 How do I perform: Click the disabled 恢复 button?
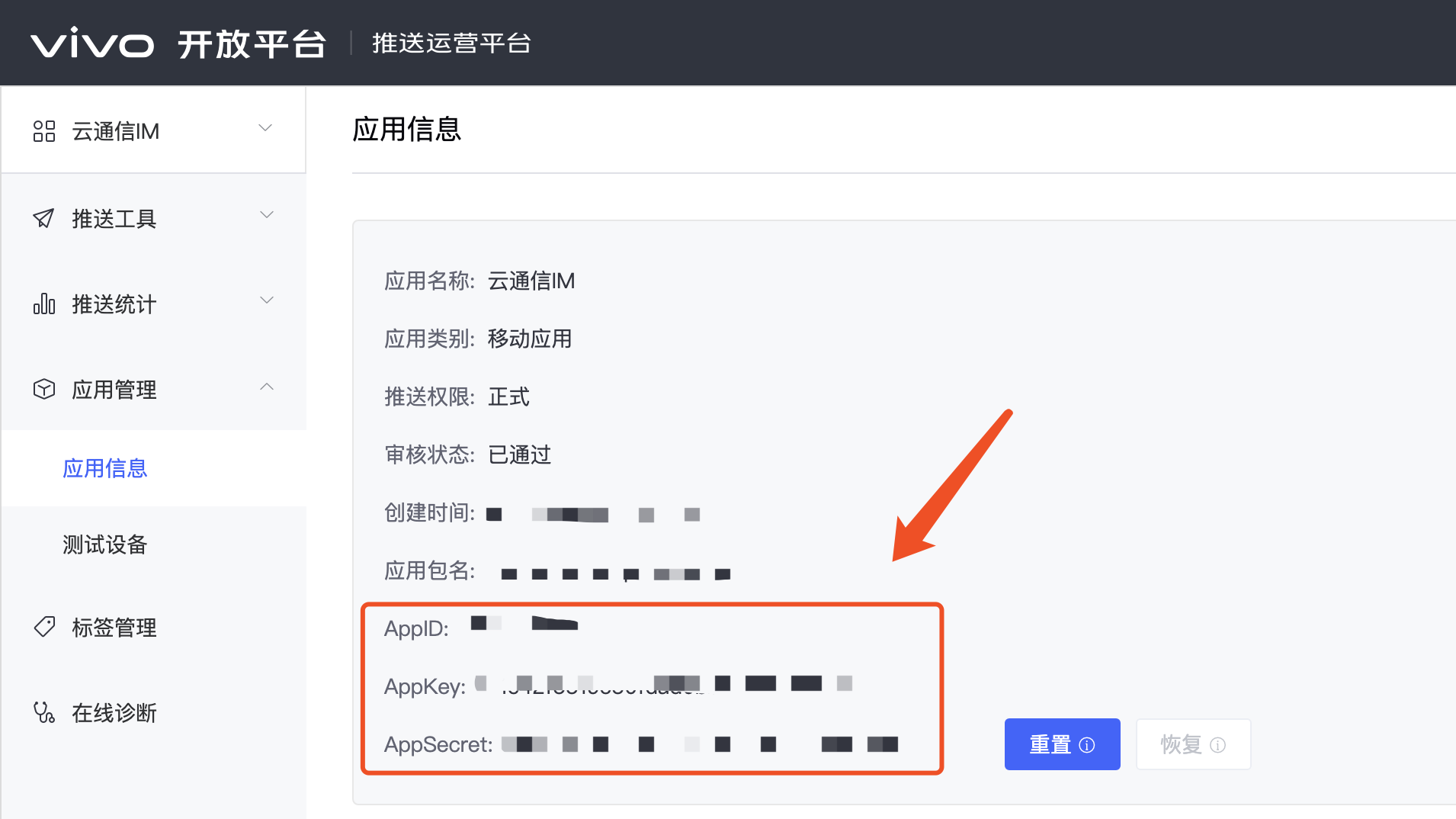tap(1193, 744)
